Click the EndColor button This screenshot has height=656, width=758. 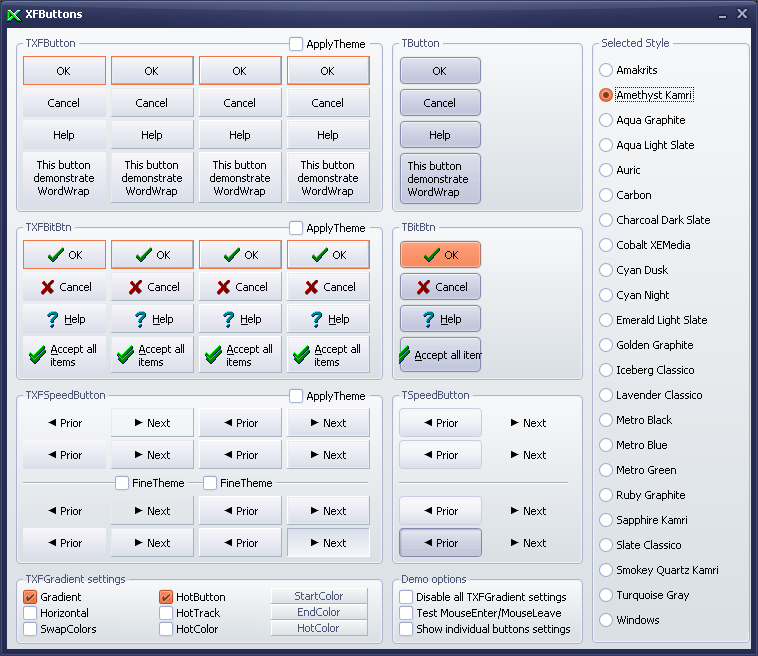(x=319, y=612)
